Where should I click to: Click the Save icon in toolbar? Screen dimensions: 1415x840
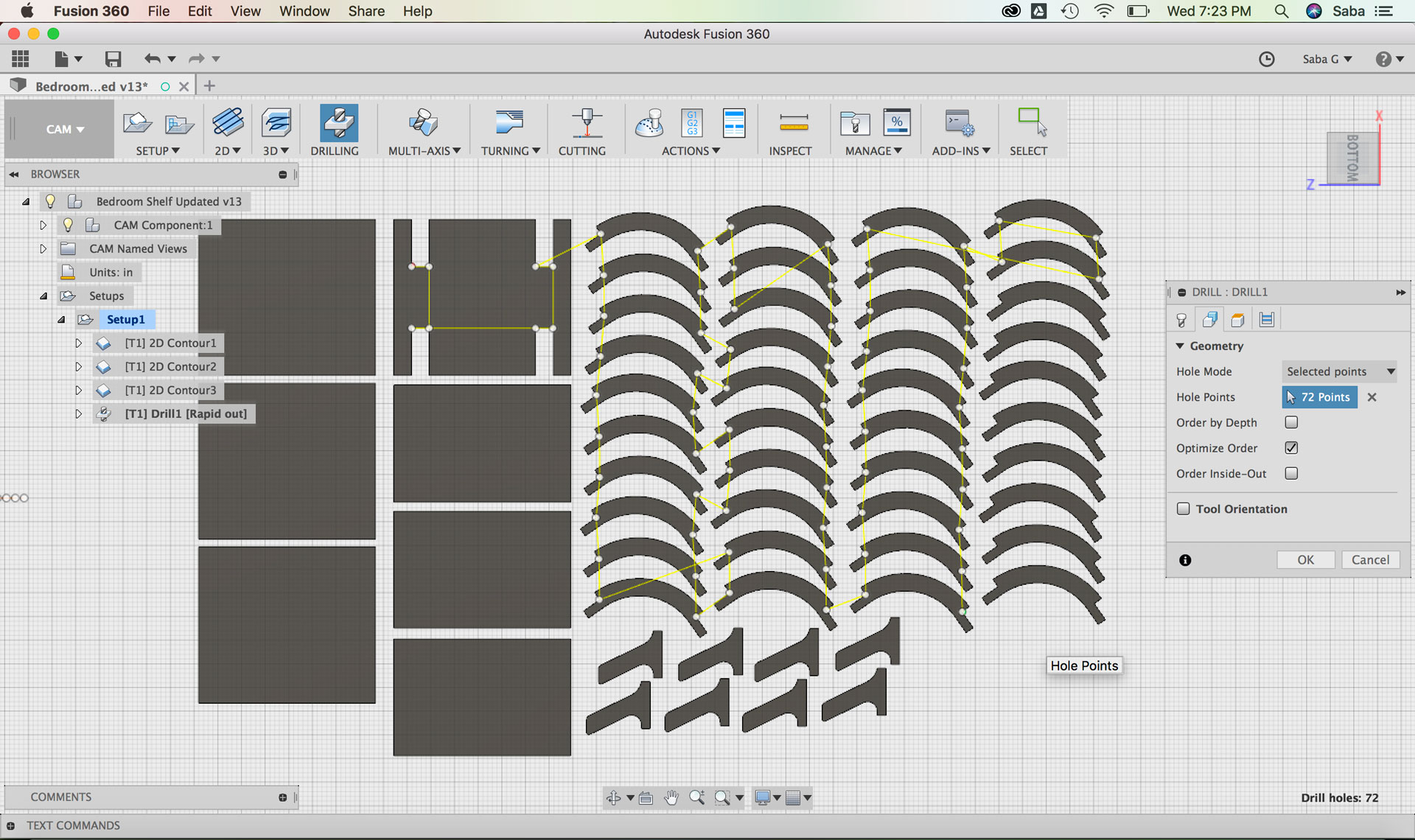coord(113,59)
